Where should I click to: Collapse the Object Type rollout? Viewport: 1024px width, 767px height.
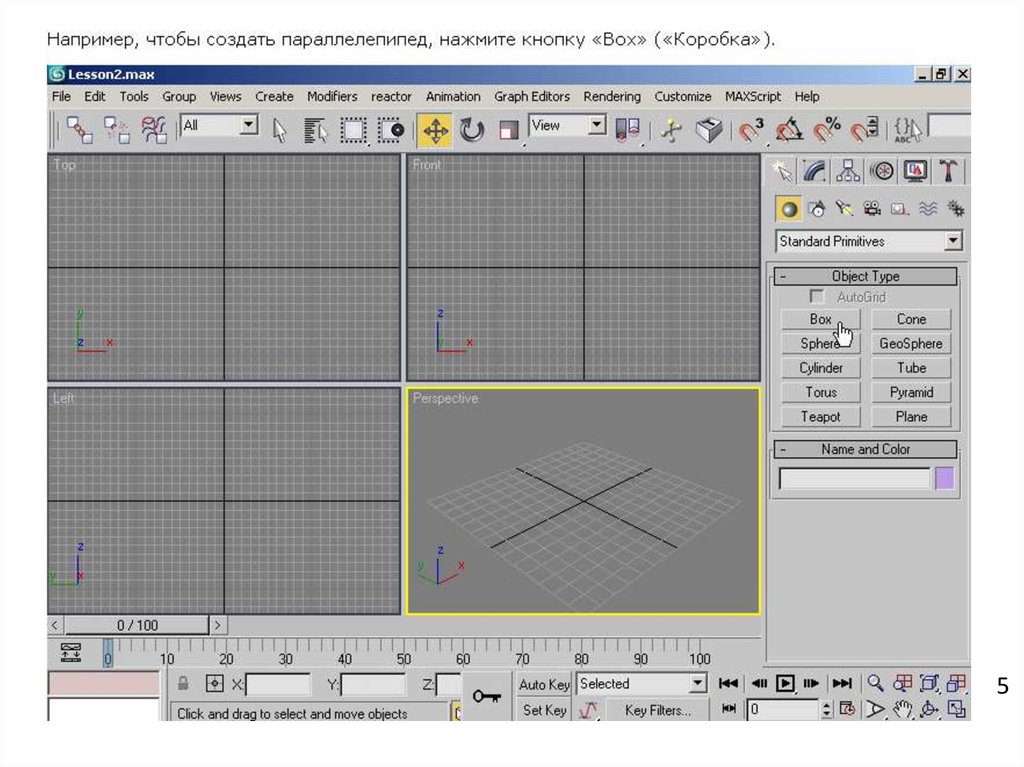click(784, 277)
